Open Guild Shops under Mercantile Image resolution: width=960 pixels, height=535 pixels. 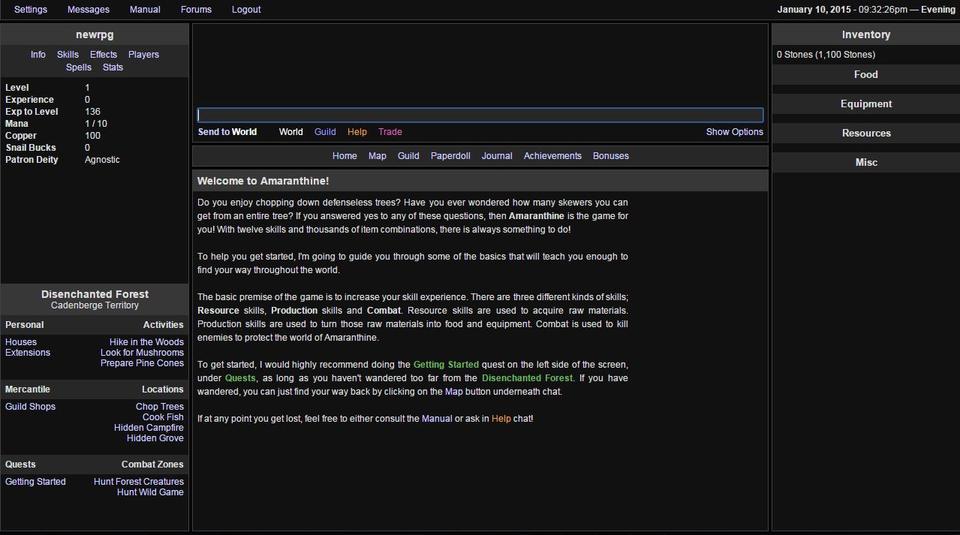(30, 407)
